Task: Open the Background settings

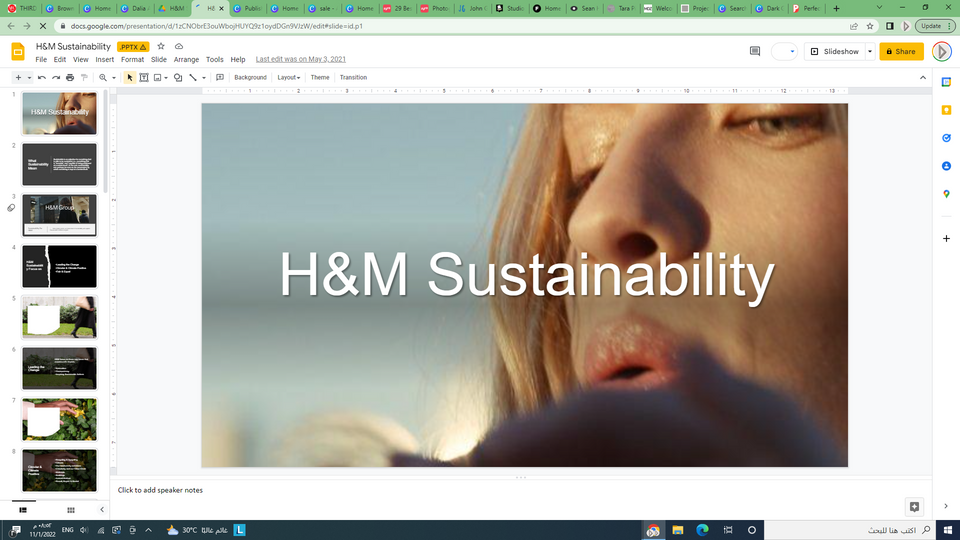Action: 250,78
